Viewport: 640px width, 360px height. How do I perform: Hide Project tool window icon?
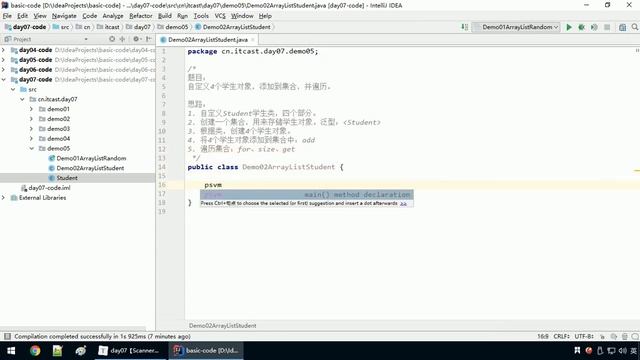tap(149, 39)
